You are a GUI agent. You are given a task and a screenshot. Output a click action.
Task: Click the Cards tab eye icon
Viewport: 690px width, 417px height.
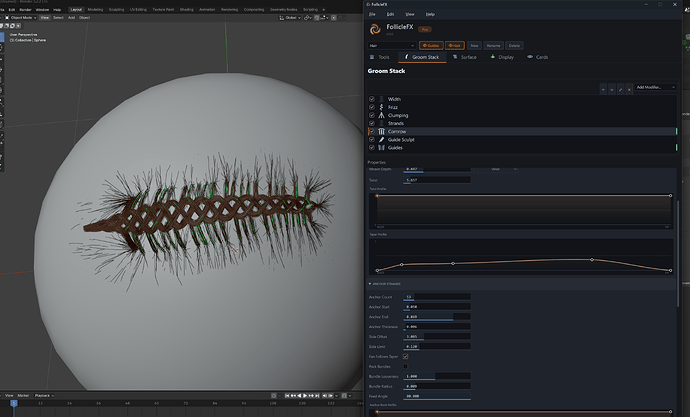pyautogui.click(x=530, y=57)
